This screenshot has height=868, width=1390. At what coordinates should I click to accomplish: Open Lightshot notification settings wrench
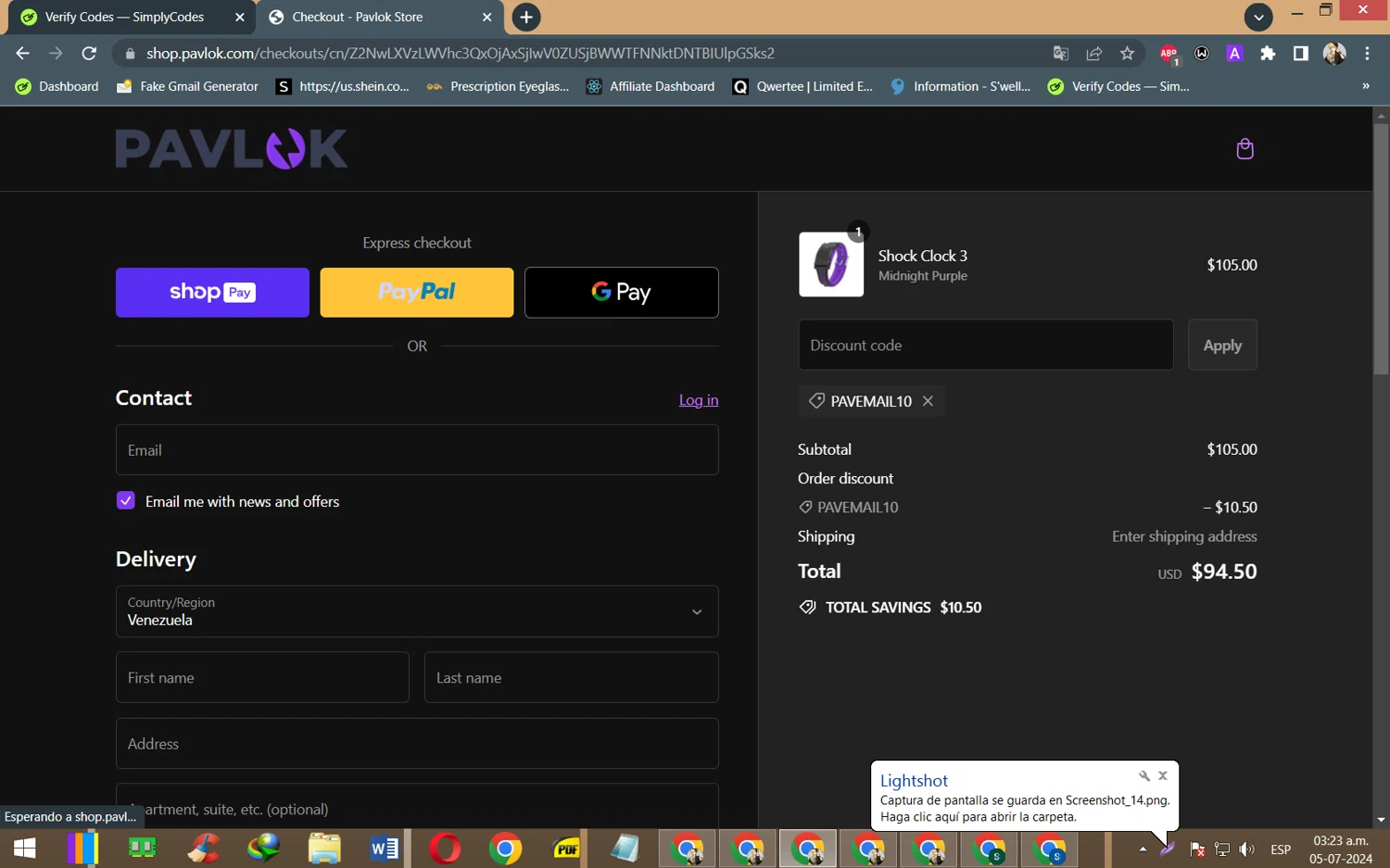click(x=1144, y=776)
